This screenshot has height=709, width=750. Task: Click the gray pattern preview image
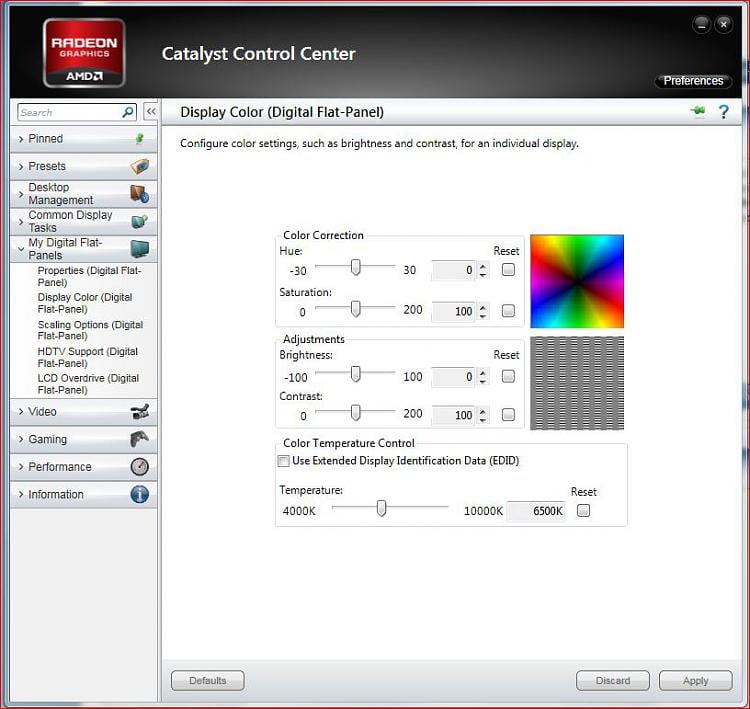point(577,383)
